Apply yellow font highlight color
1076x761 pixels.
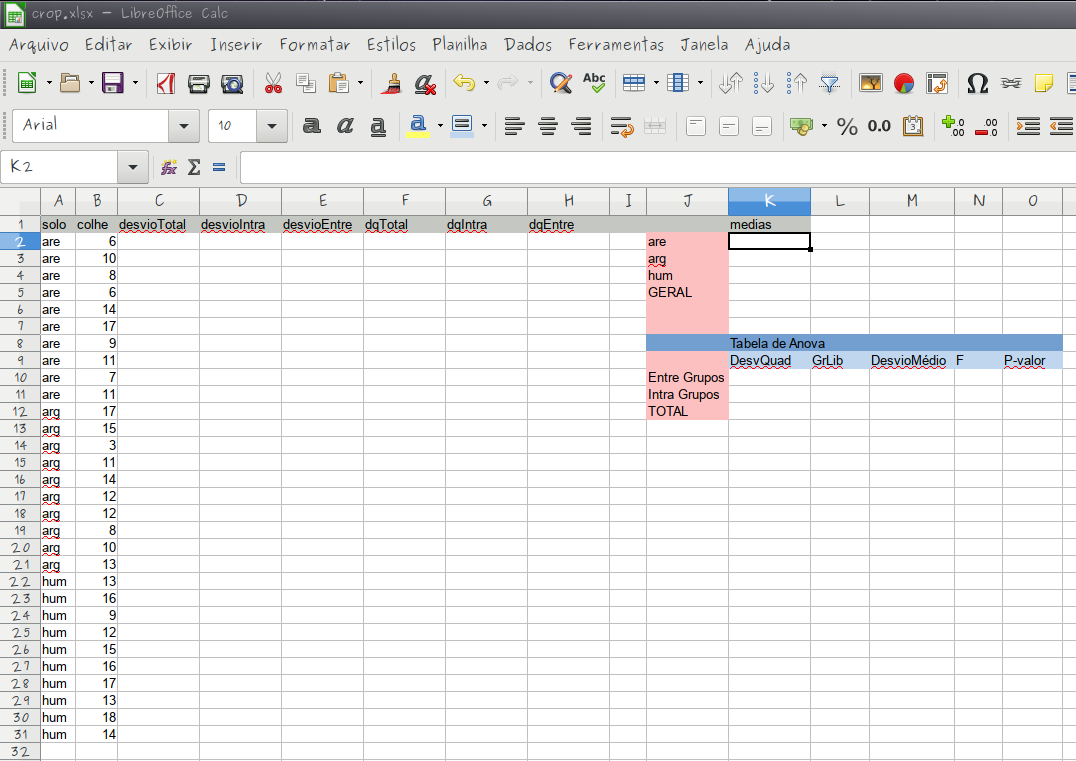coord(418,126)
